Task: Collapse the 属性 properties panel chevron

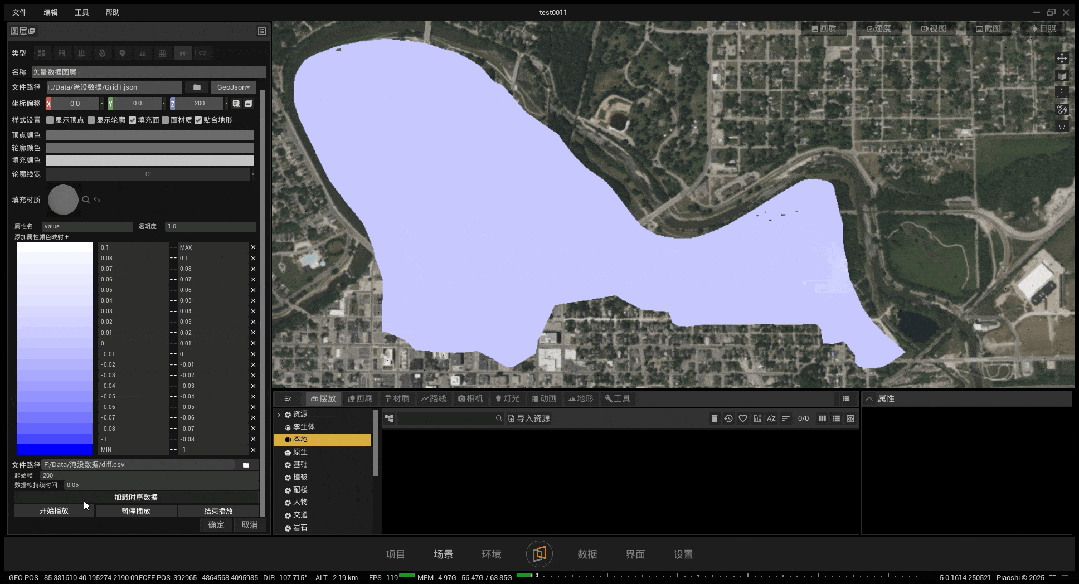Action: [x=869, y=399]
